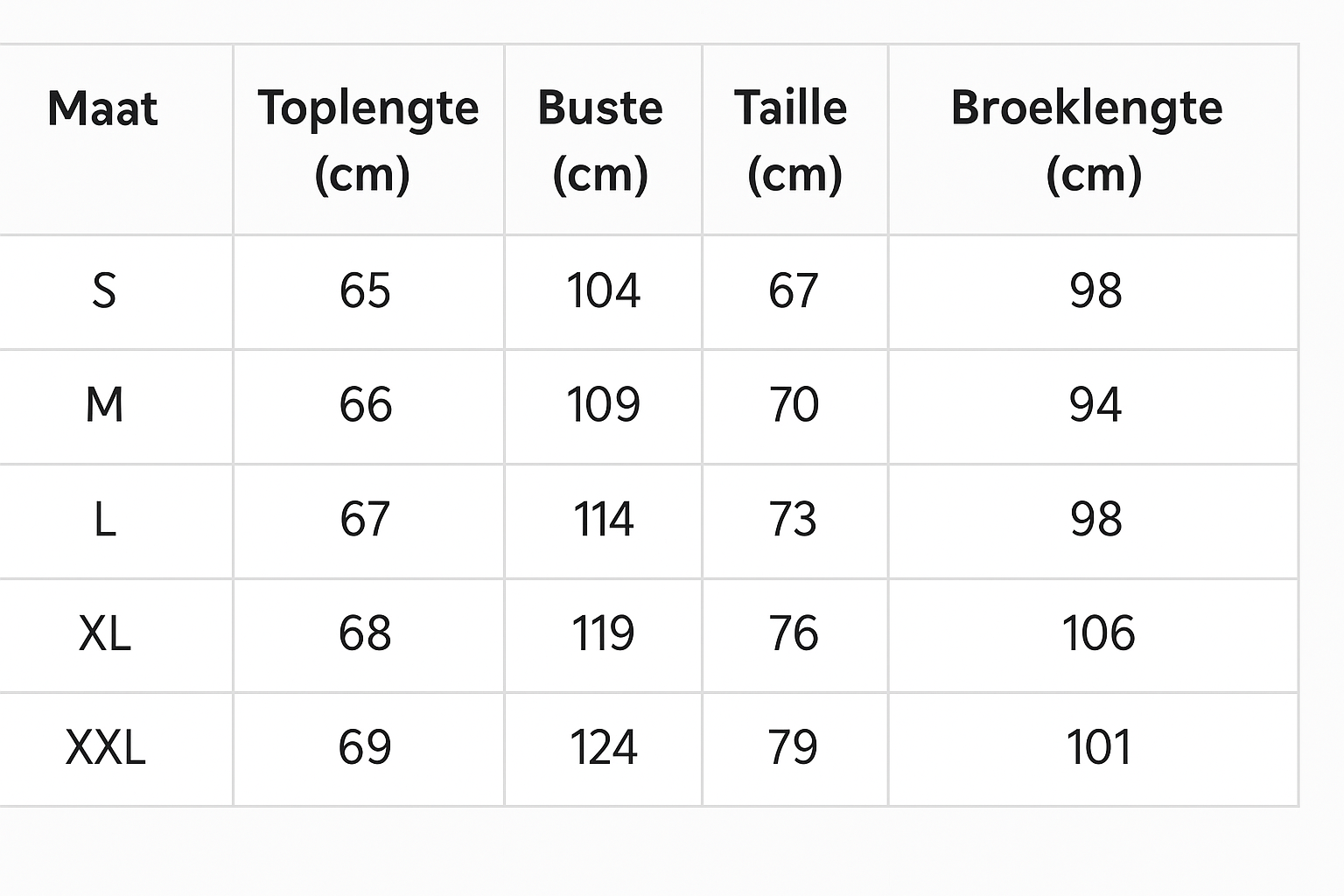Select the size XXL row label
Screen dimensions: 1344x896
105,748
